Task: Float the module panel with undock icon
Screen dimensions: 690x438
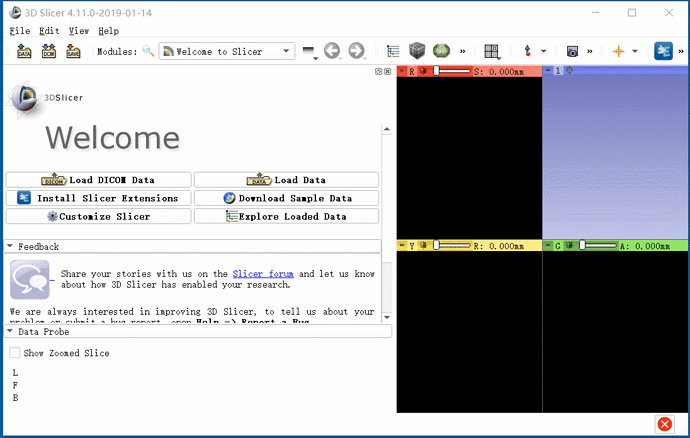Action: [x=378, y=71]
